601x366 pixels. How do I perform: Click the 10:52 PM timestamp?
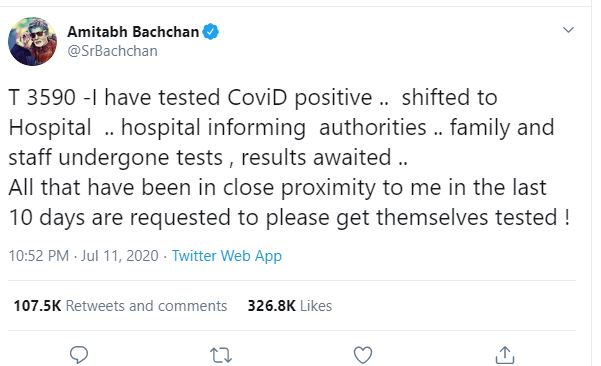pos(39,256)
